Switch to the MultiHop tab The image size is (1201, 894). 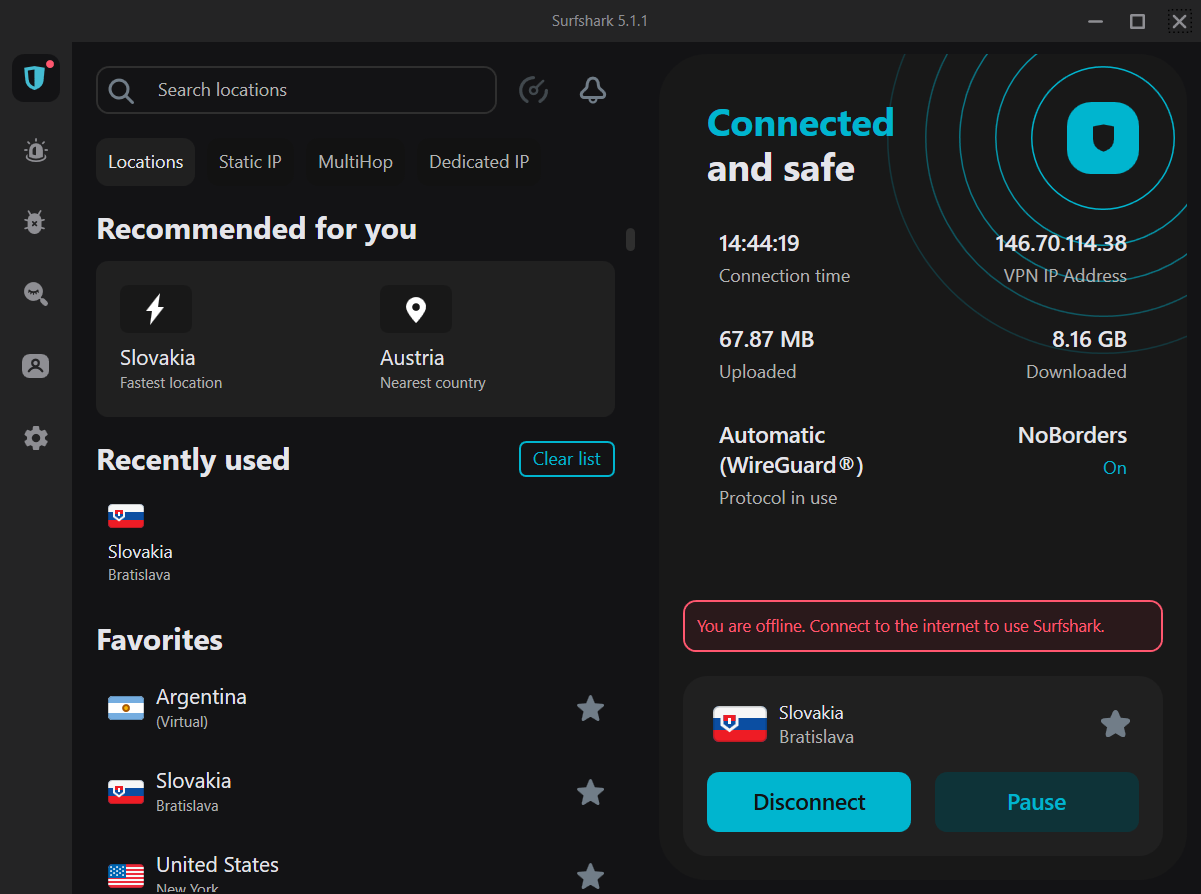coord(355,162)
